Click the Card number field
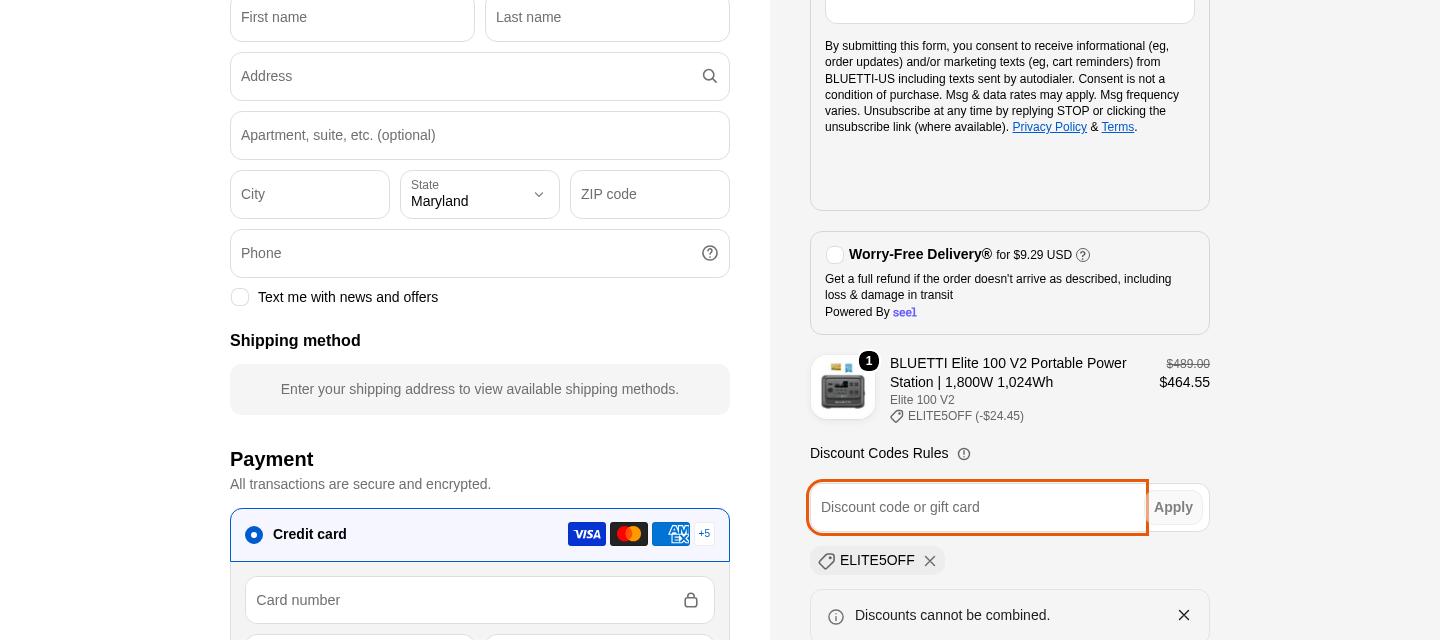Image resolution: width=1440 pixels, height=640 pixels. pos(480,600)
